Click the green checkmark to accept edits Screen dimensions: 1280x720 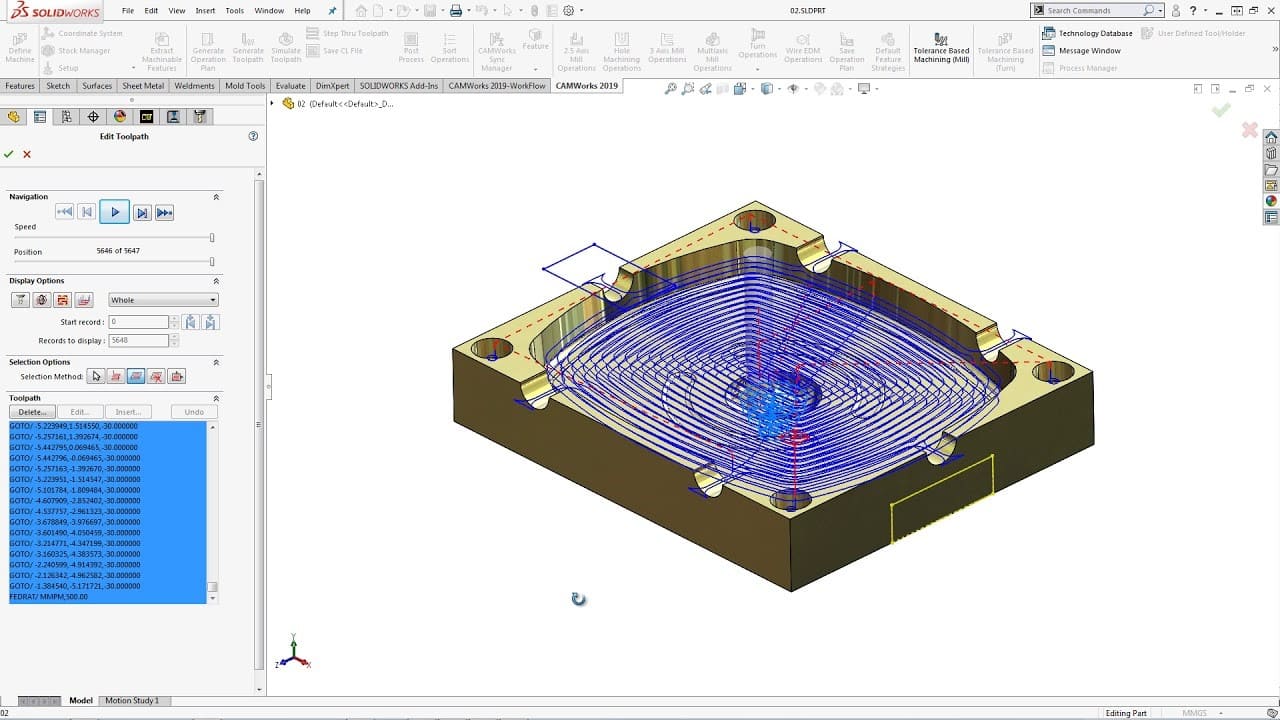coord(9,154)
